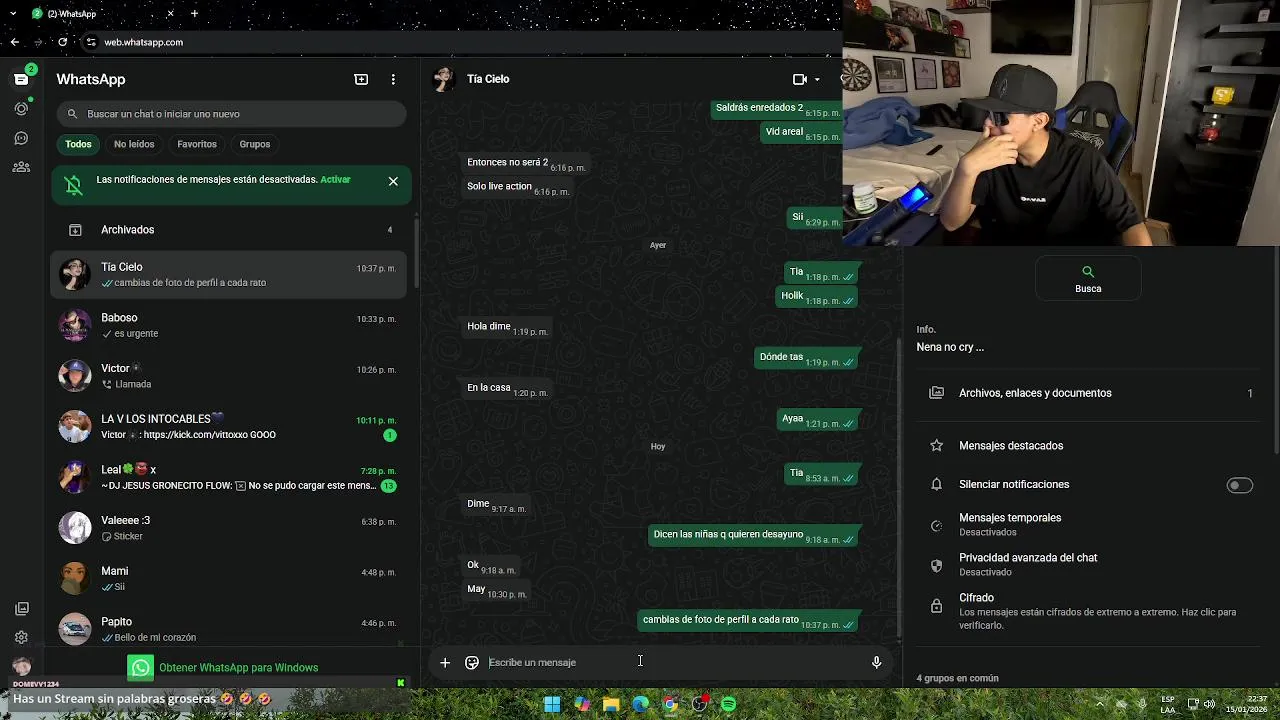Select the Todos filter tab

coord(78,144)
